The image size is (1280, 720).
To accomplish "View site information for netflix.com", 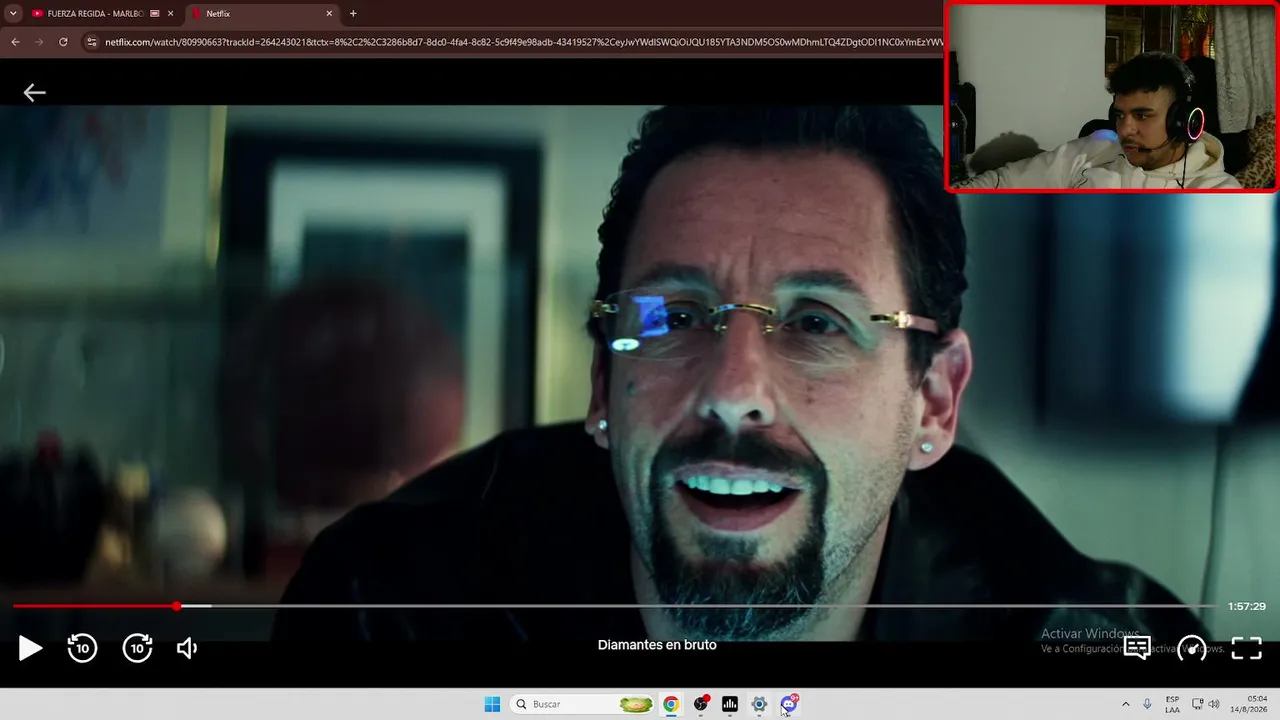I will (x=92, y=42).
